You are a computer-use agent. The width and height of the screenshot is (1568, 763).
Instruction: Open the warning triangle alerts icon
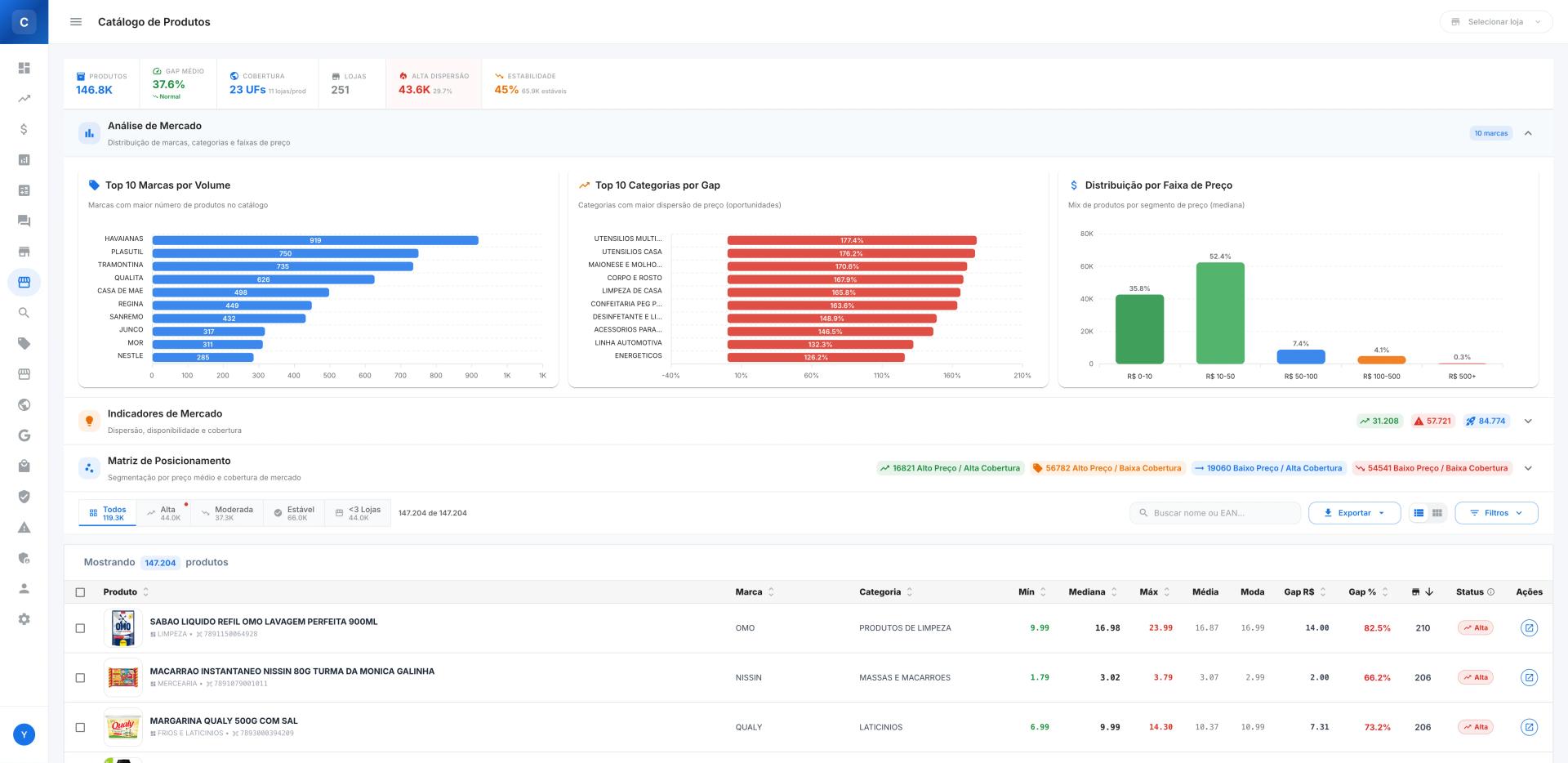point(24,528)
